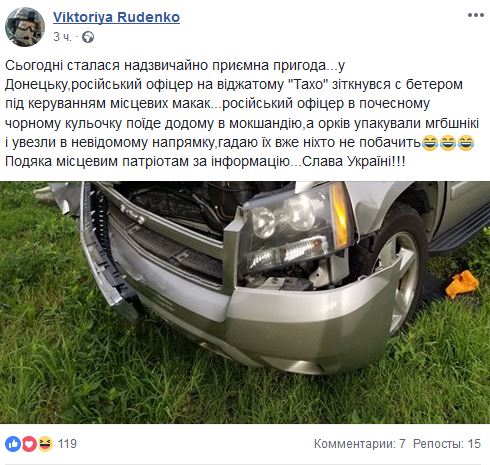Click the red heart reaction icon

[x=29, y=444]
